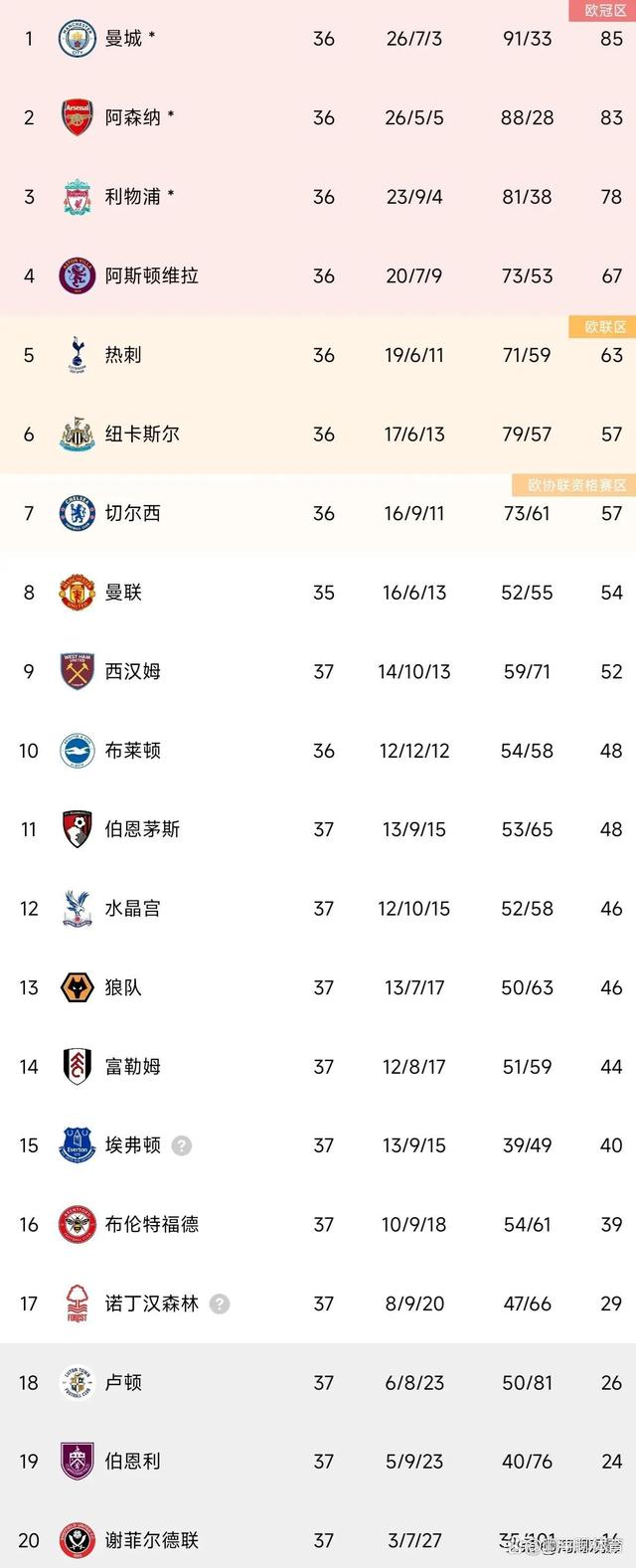Select team name 伯恩茅斯

[142, 829]
